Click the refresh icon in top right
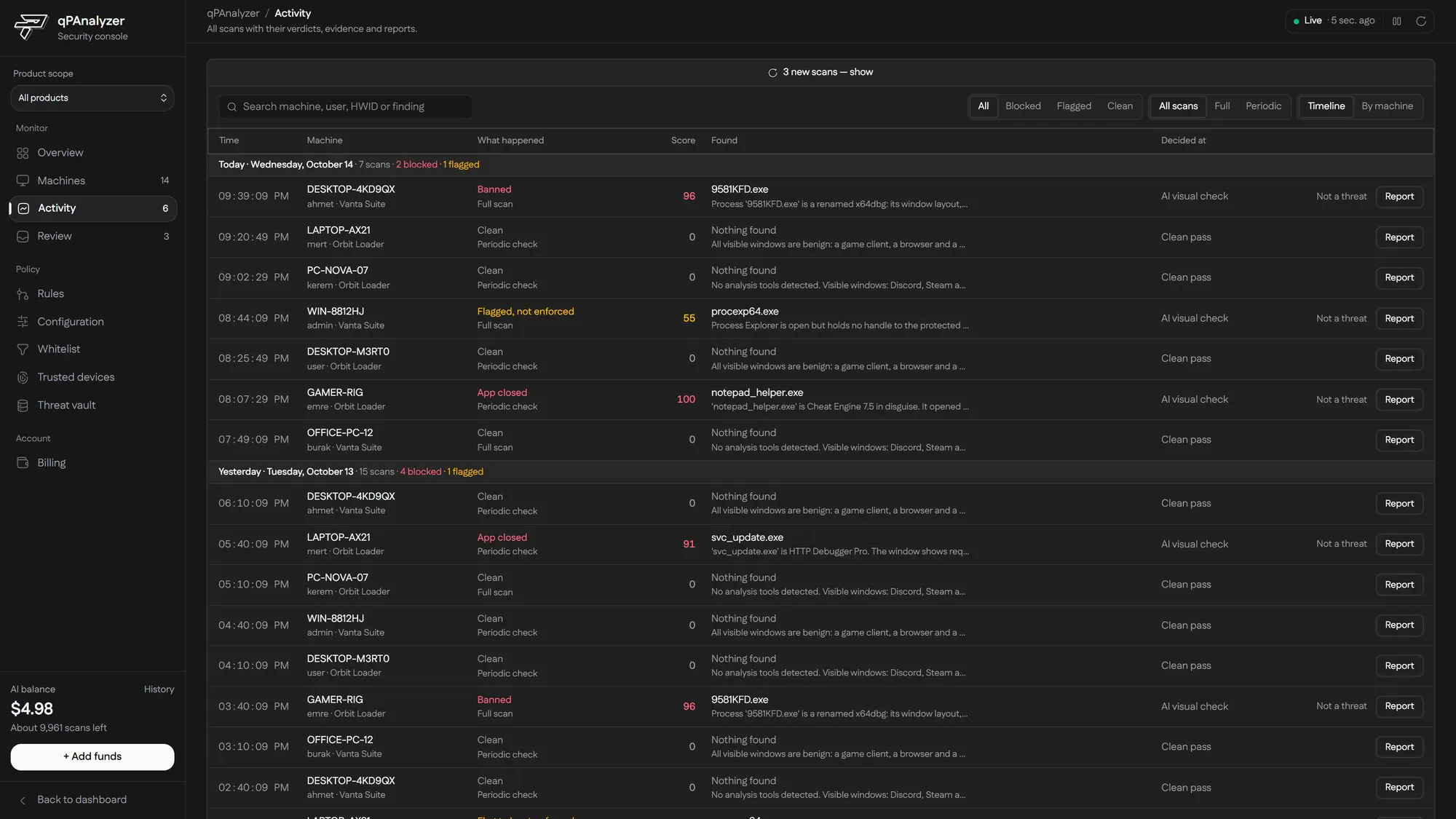Screen dimensions: 1456x819 [x=1420, y=21]
